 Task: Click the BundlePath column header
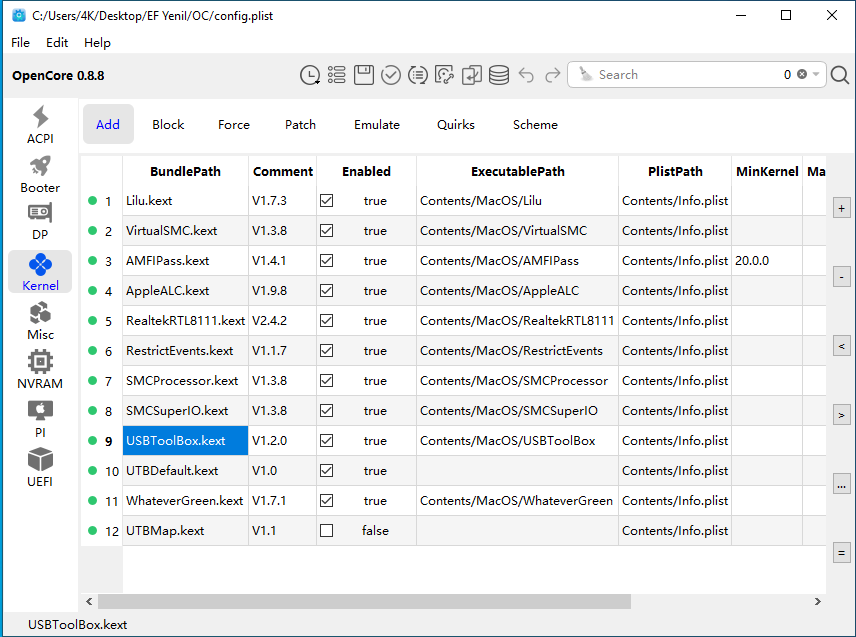pyautogui.click(x=185, y=171)
